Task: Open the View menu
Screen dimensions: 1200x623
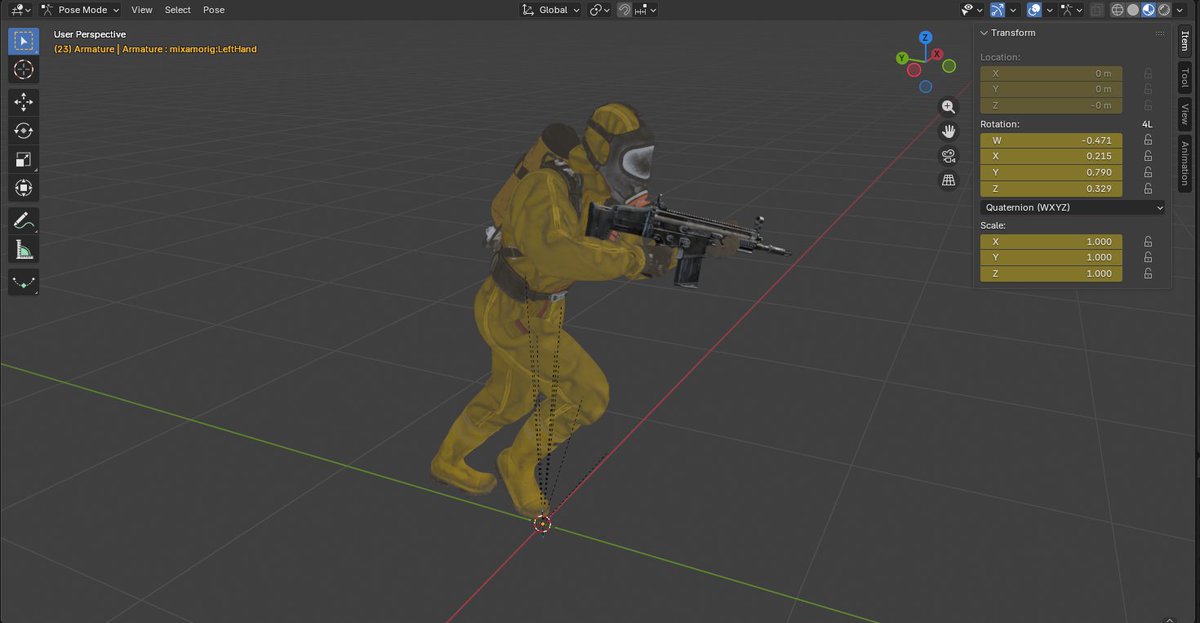Action: (142, 9)
